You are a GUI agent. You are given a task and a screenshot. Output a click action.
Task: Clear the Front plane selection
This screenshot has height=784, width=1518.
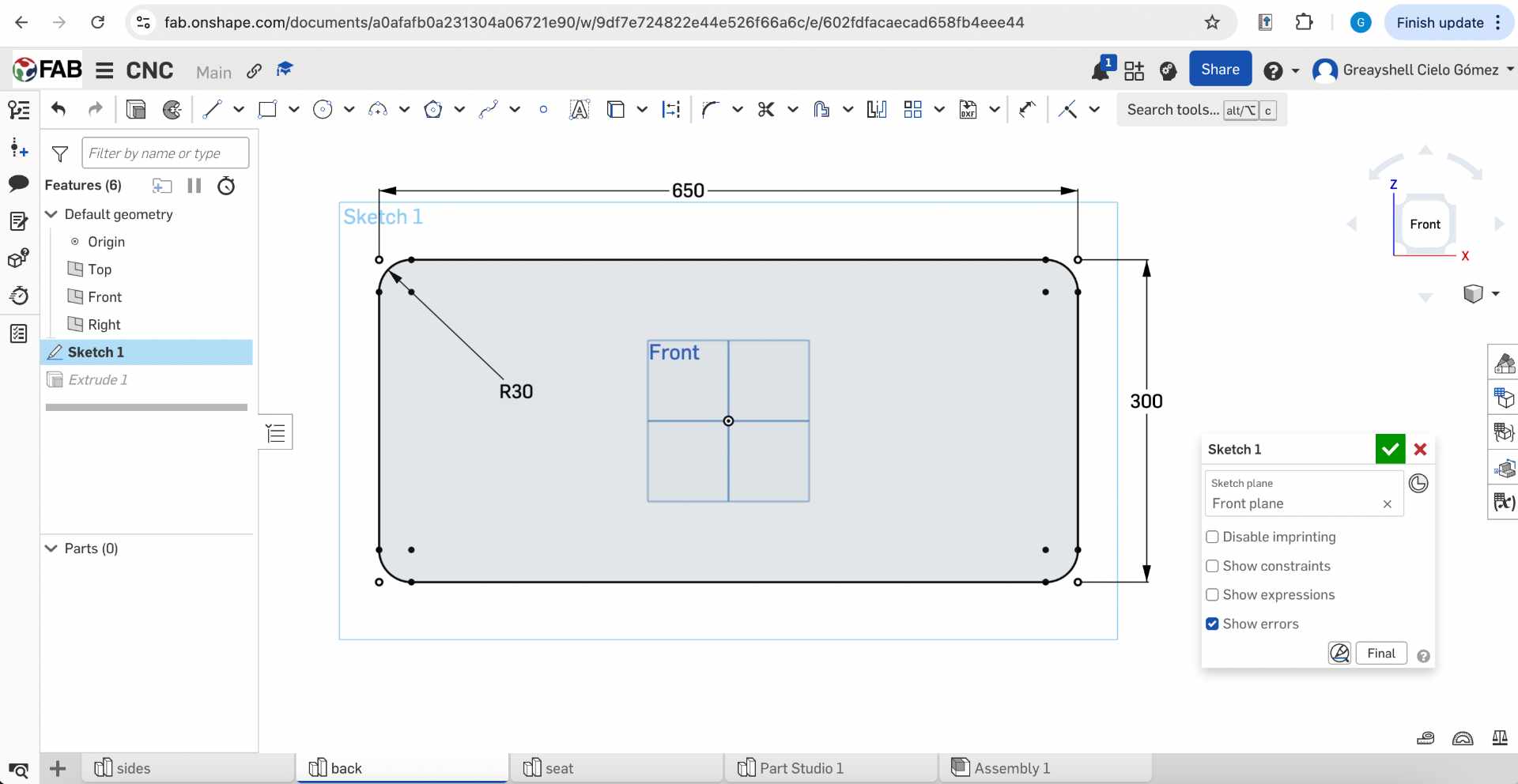[1387, 504]
